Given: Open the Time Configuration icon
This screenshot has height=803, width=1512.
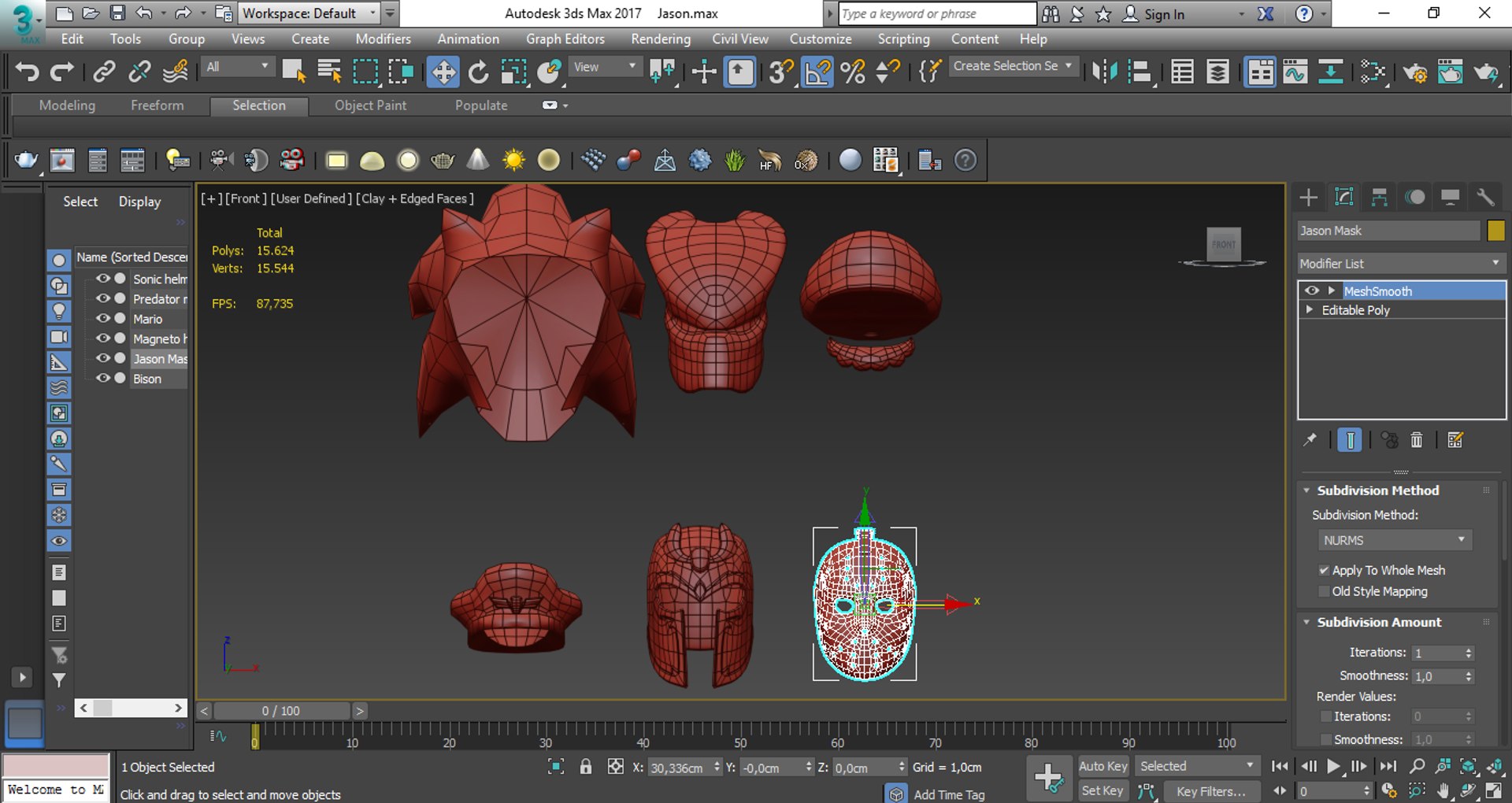Looking at the screenshot, I should pyautogui.click(x=1388, y=790).
